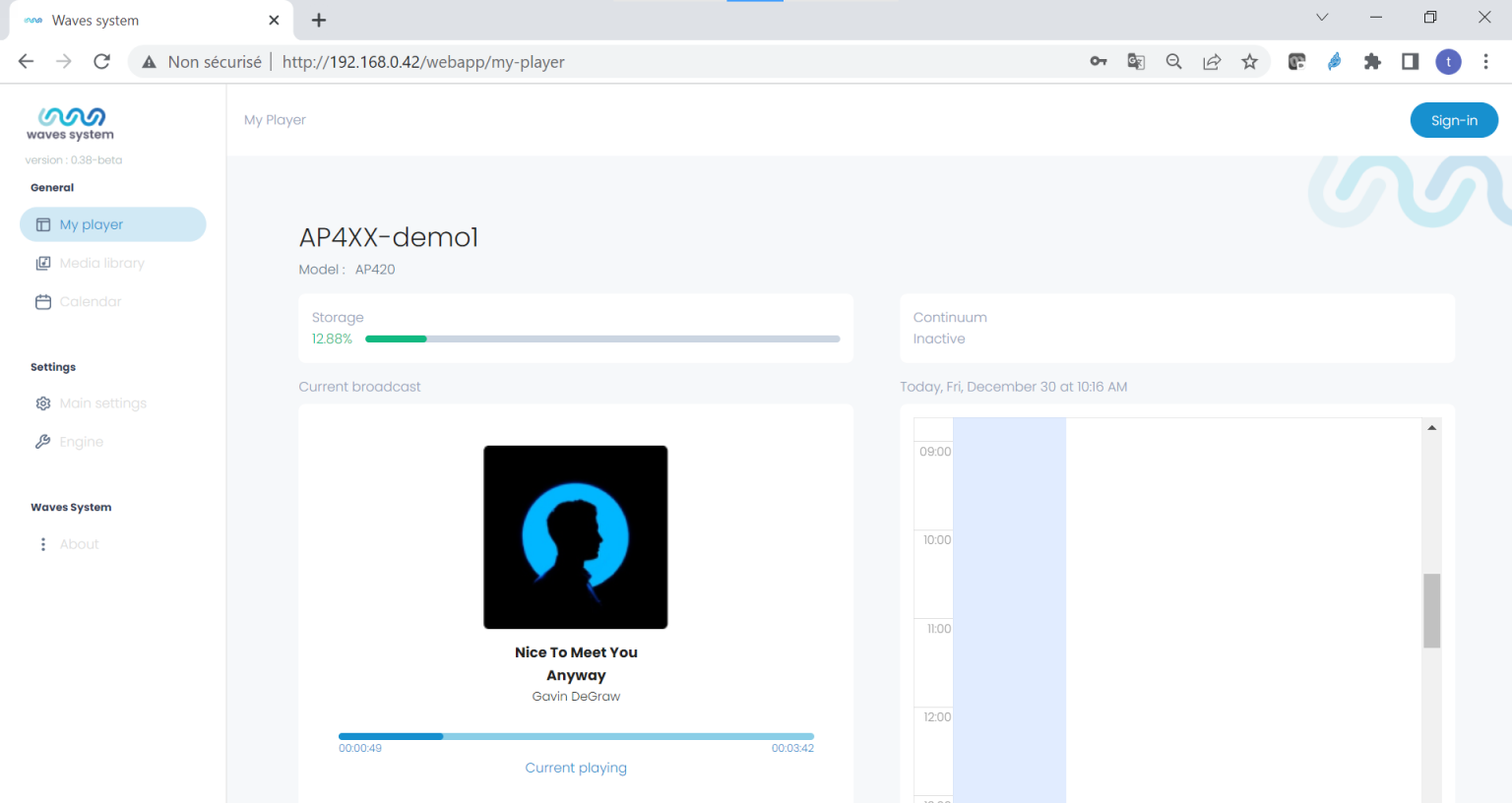Reload the current page

coord(101,62)
